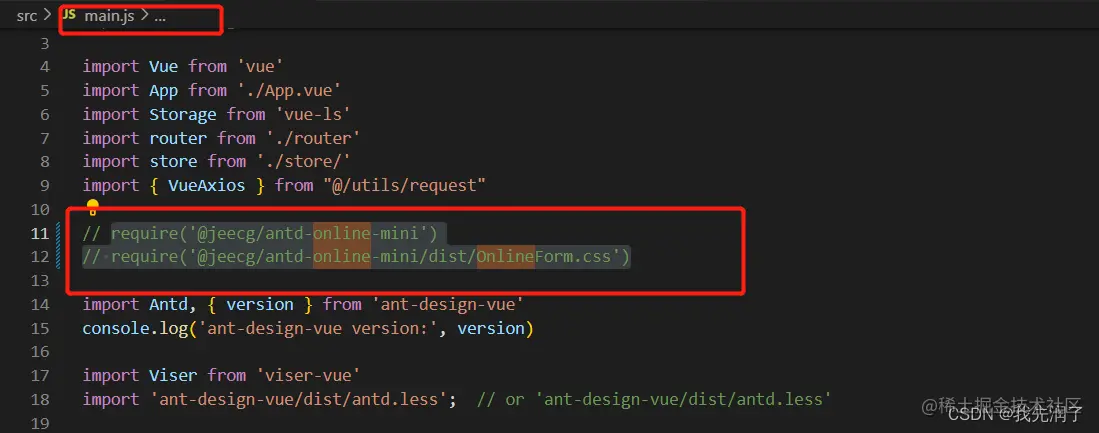This screenshot has height=433, width=1099.
Task: Click App identifier on line 5
Action: click(163, 90)
